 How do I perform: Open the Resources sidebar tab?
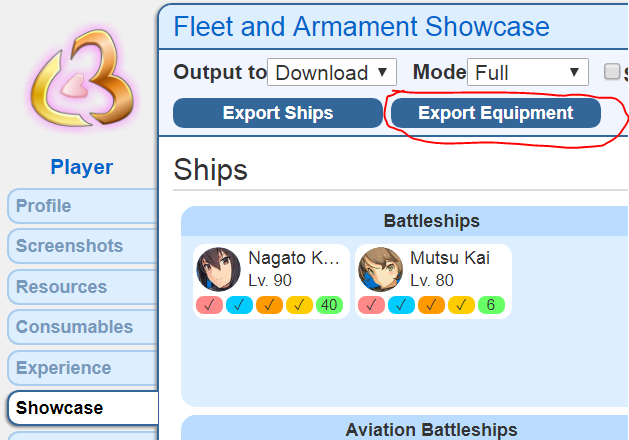click(83, 287)
